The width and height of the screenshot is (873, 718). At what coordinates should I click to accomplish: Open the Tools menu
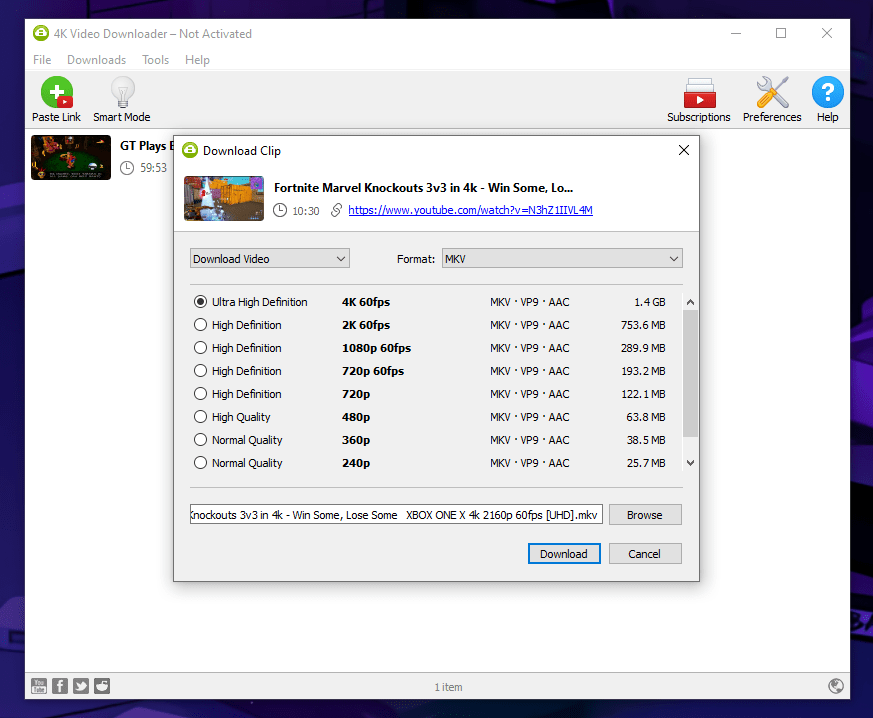point(155,59)
